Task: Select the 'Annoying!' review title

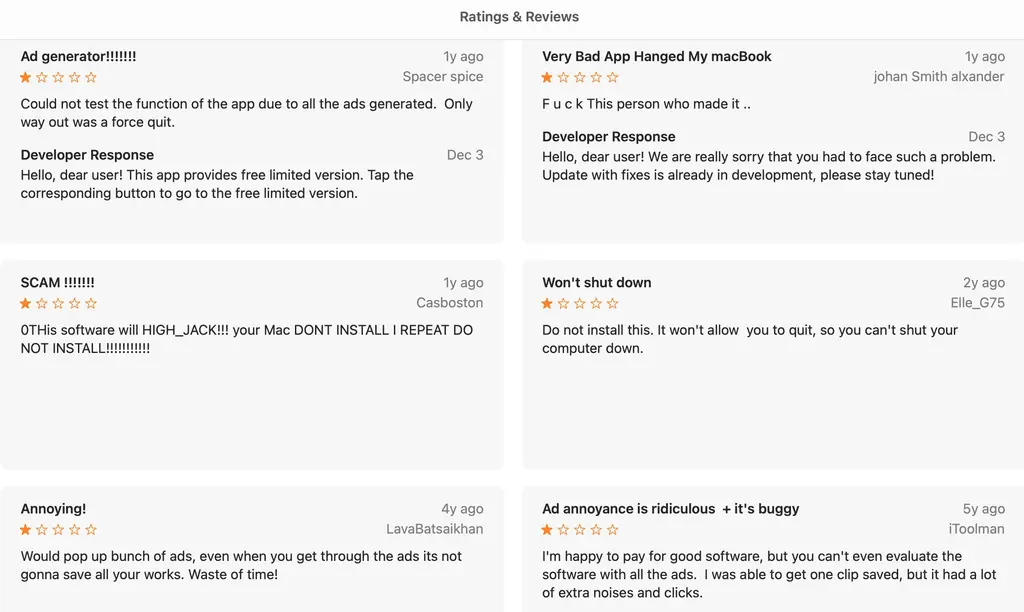Action: click(53, 508)
